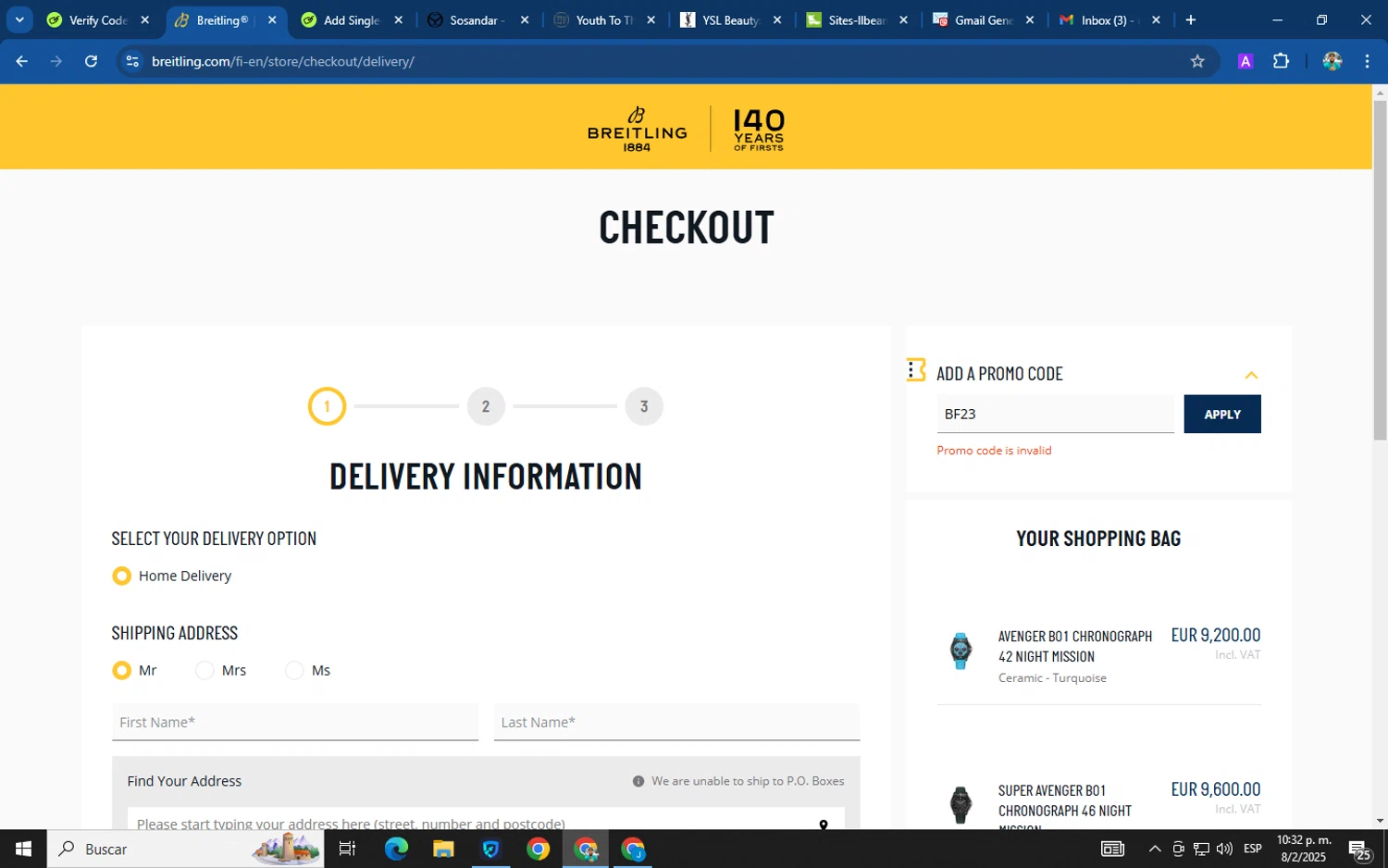
Task: Open File Explorer from taskbar
Action: (x=443, y=849)
